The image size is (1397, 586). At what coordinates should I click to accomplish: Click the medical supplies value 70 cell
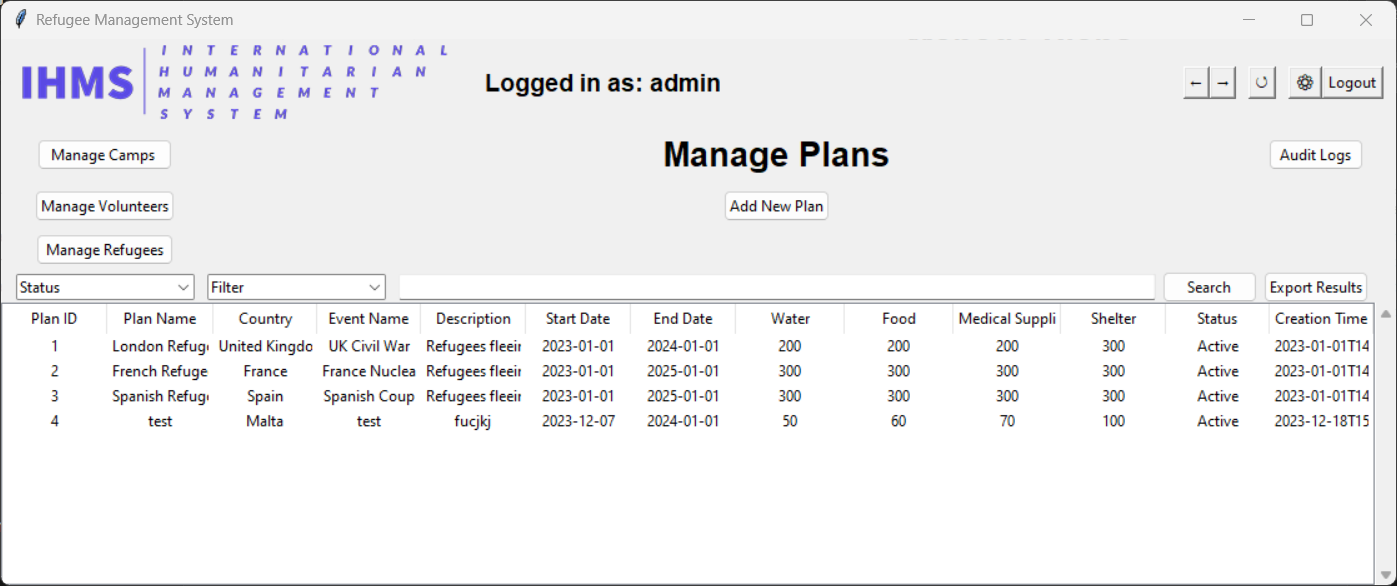[1007, 421]
